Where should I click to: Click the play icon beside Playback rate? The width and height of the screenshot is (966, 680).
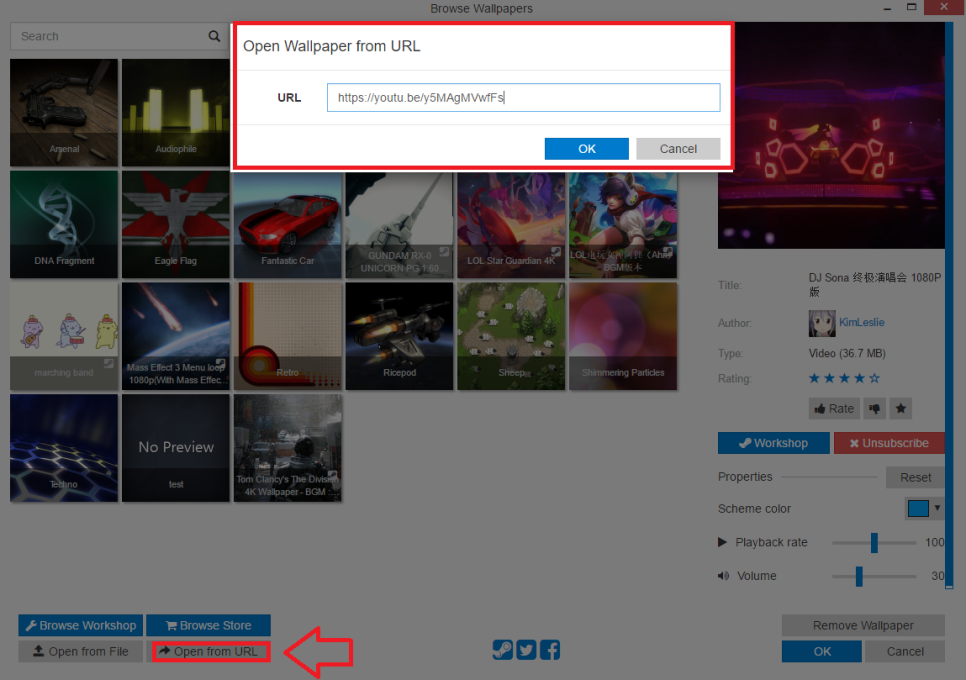click(722, 542)
